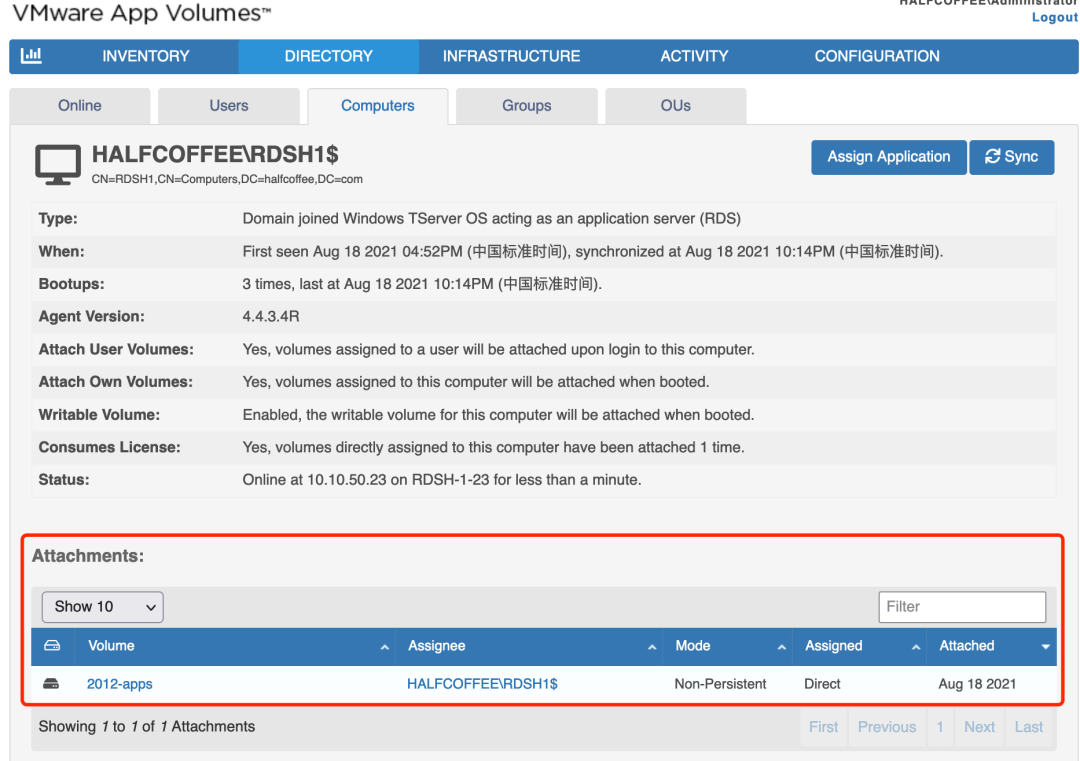1080x761 pixels.
Task: Click the Consumes License row value
Action: 493,448
